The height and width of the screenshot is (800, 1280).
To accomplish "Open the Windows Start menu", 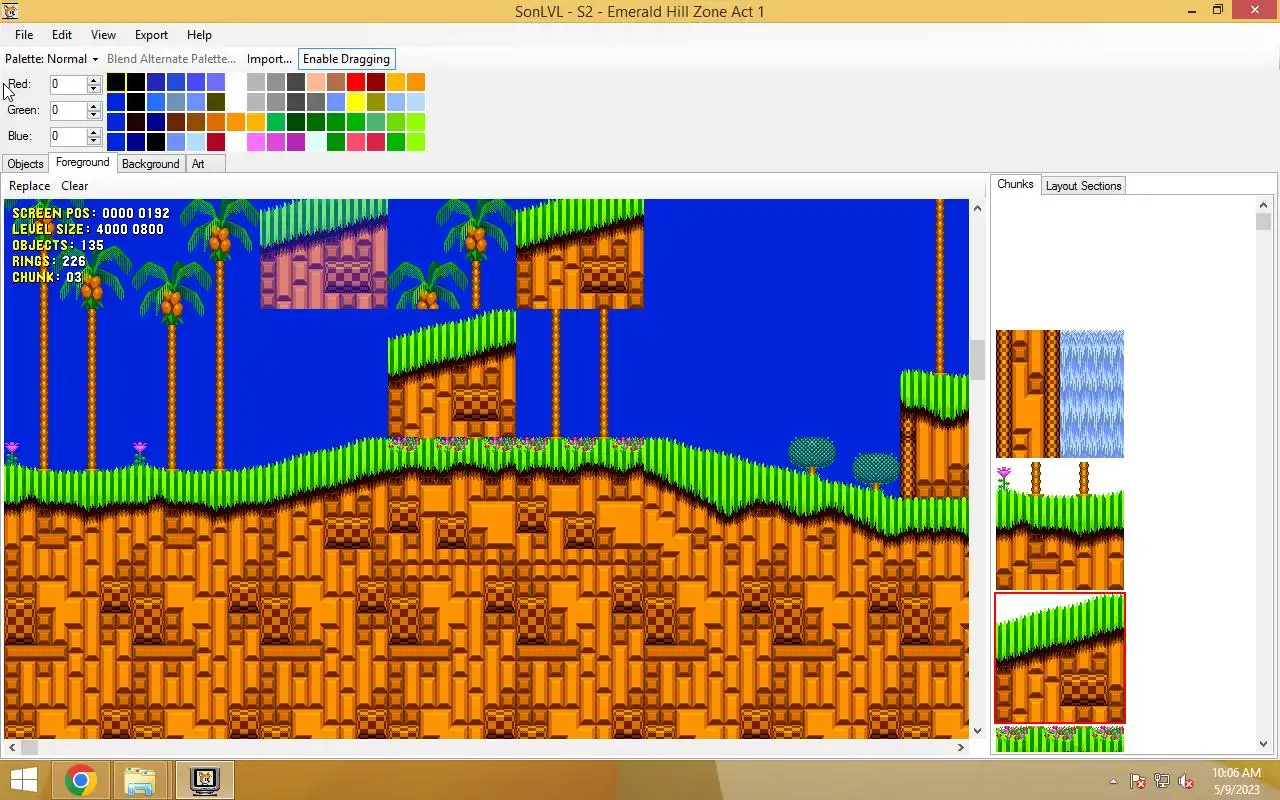I will pyautogui.click(x=24, y=780).
